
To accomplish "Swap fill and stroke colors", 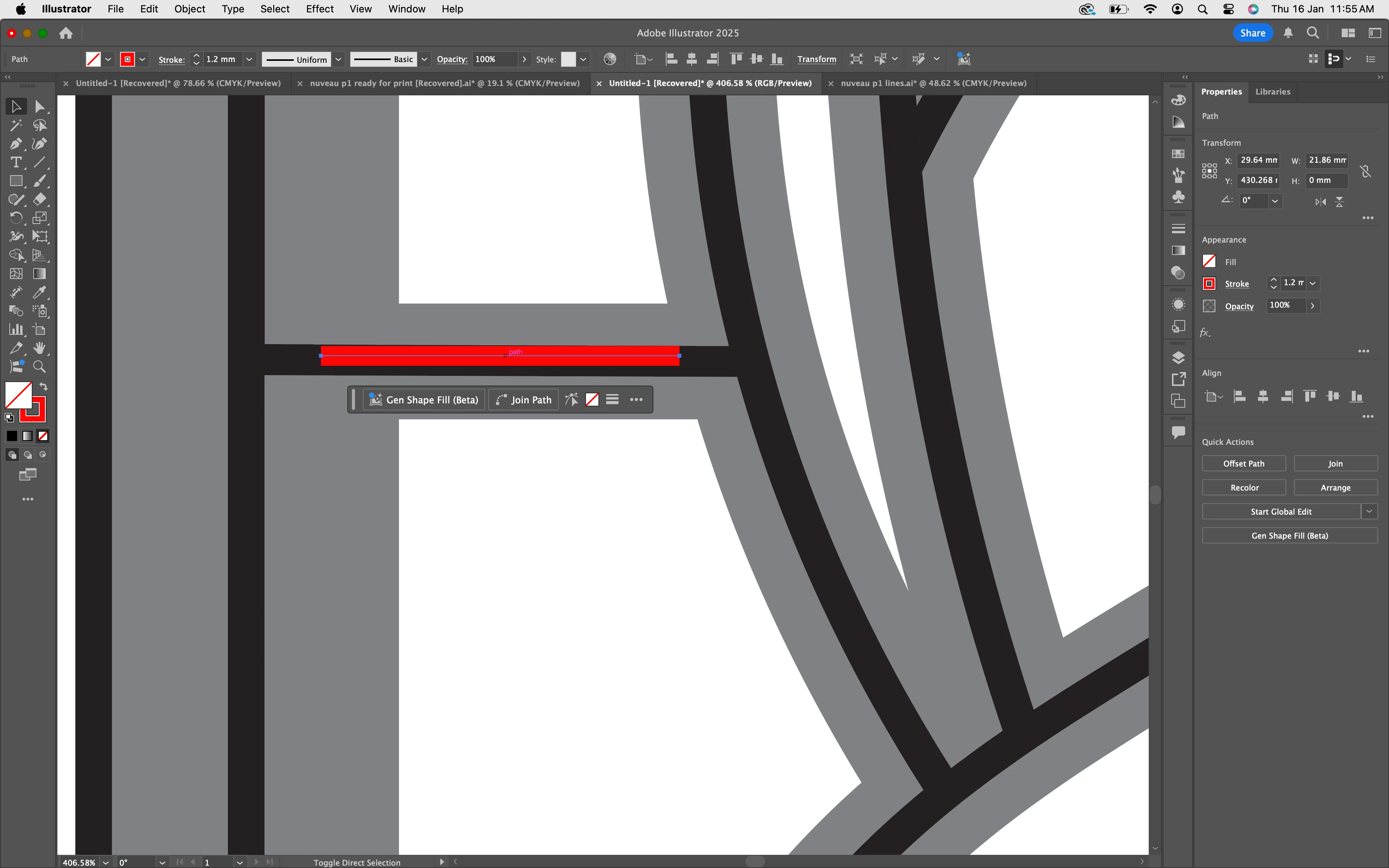I will tap(44, 387).
